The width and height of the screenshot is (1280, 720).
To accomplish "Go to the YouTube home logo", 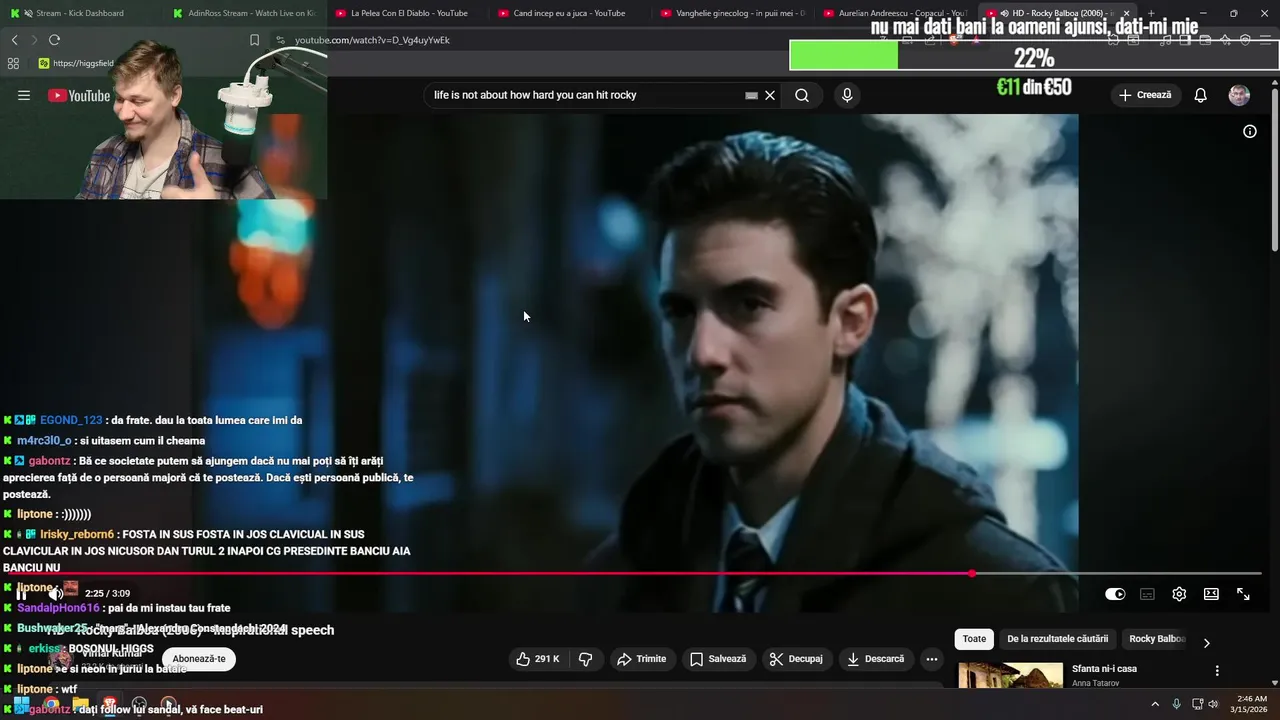I will pyautogui.click(x=79, y=95).
